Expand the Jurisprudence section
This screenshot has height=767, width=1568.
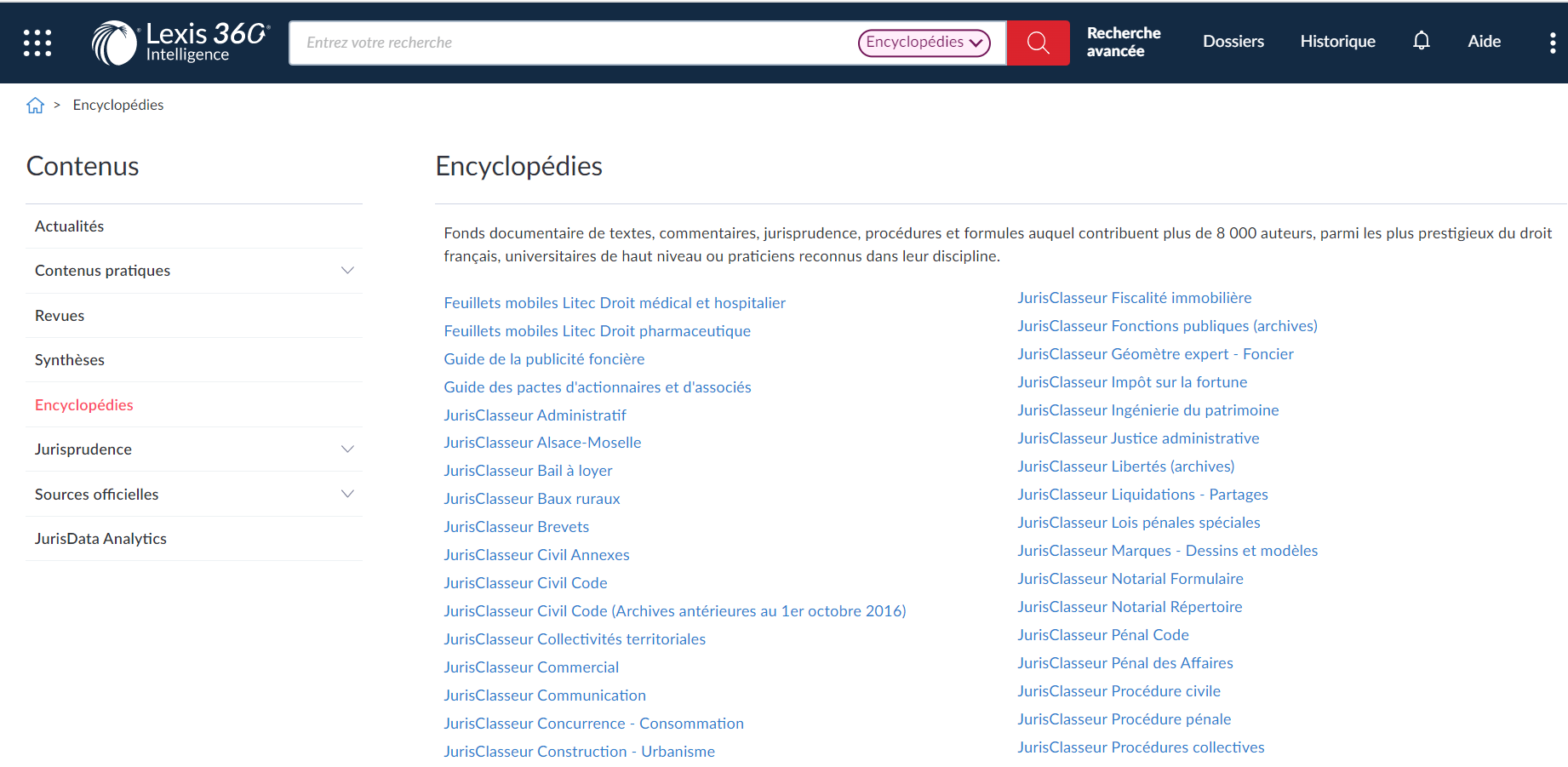[347, 449]
